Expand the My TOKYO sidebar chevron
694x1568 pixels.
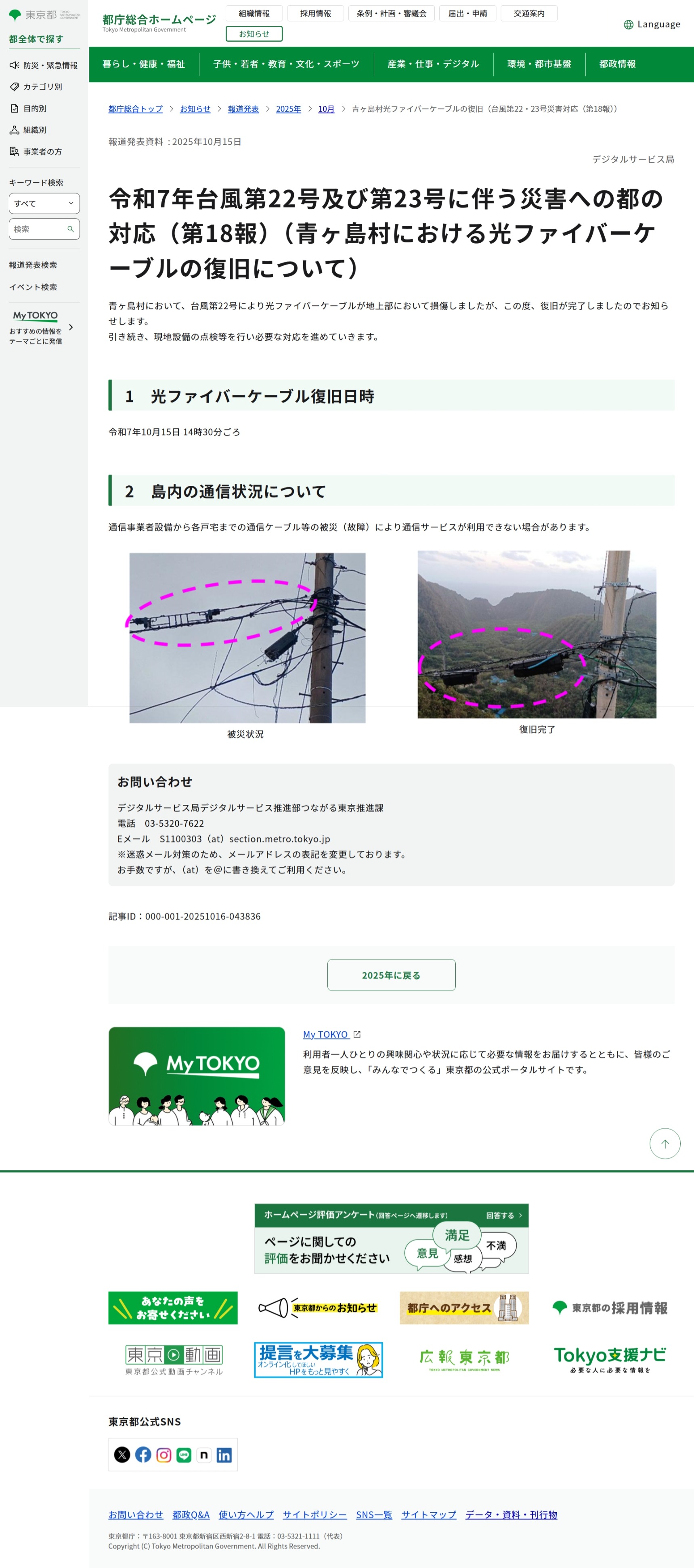click(71, 327)
